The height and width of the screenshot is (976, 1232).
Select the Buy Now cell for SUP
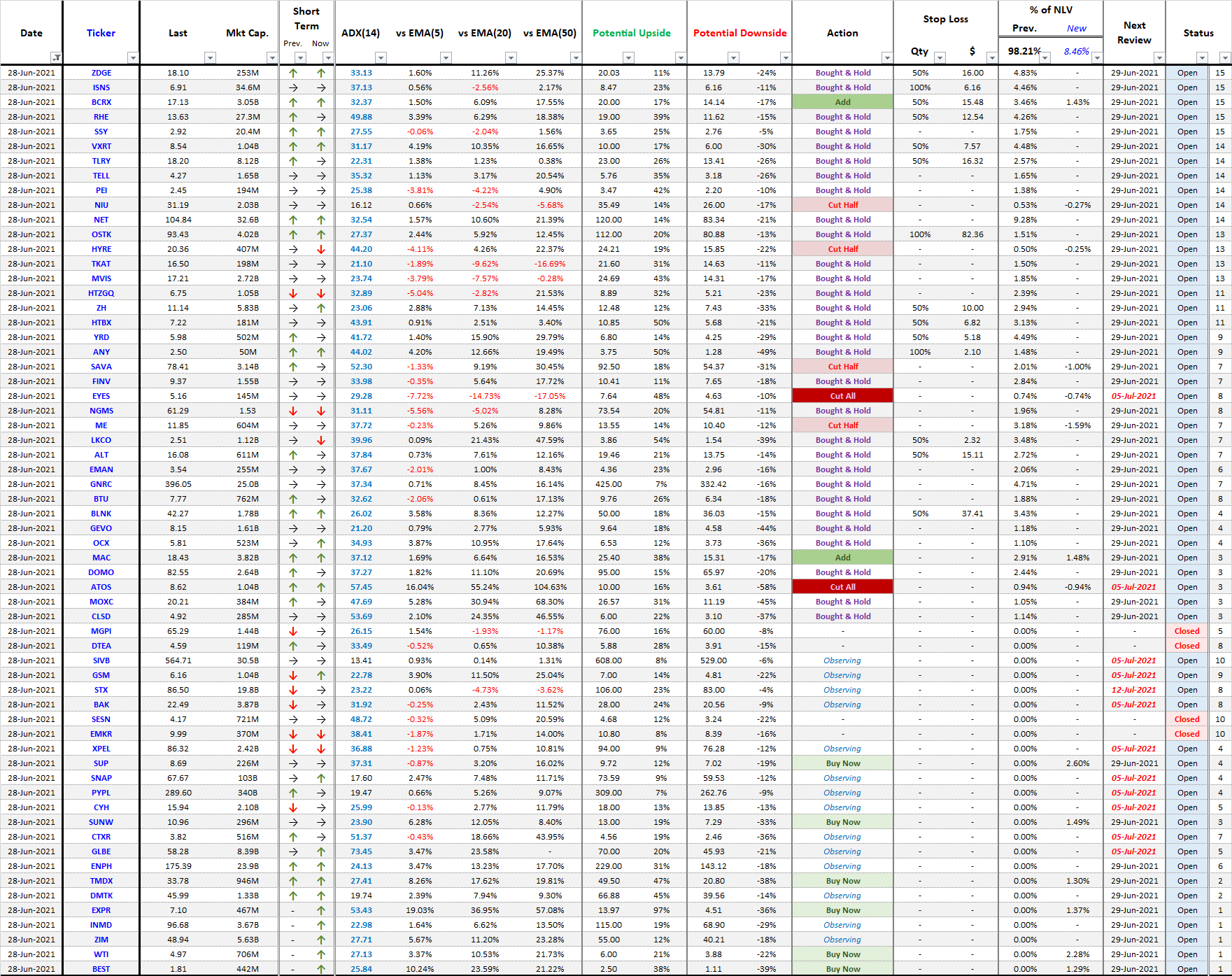point(843,763)
